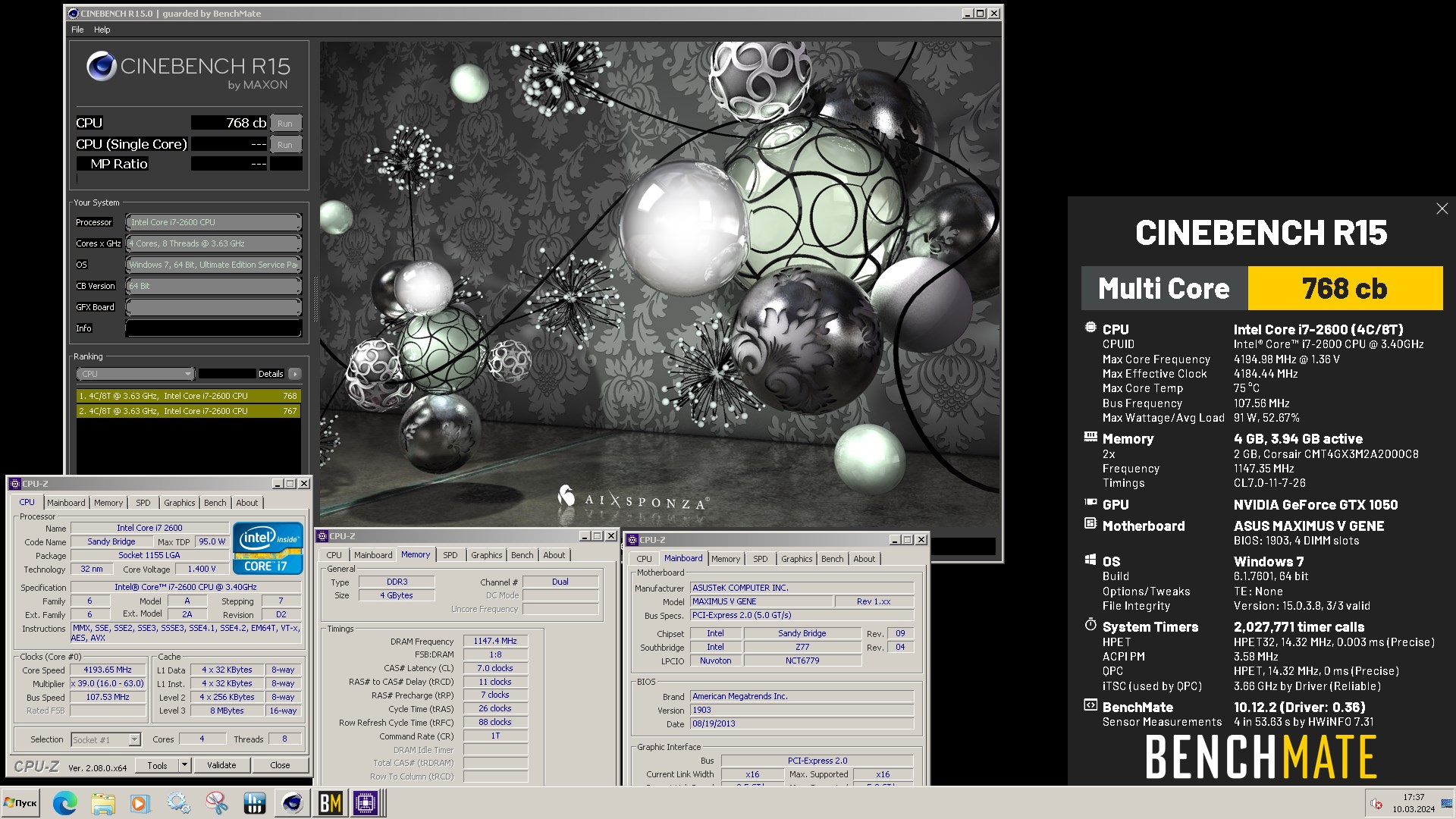Image resolution: width=1456 pixels, height=819 pixels.
Task: Click the 768 cb Multi Core score in BenchMate
Action: pyautogui.click(x=1345, y=288)
